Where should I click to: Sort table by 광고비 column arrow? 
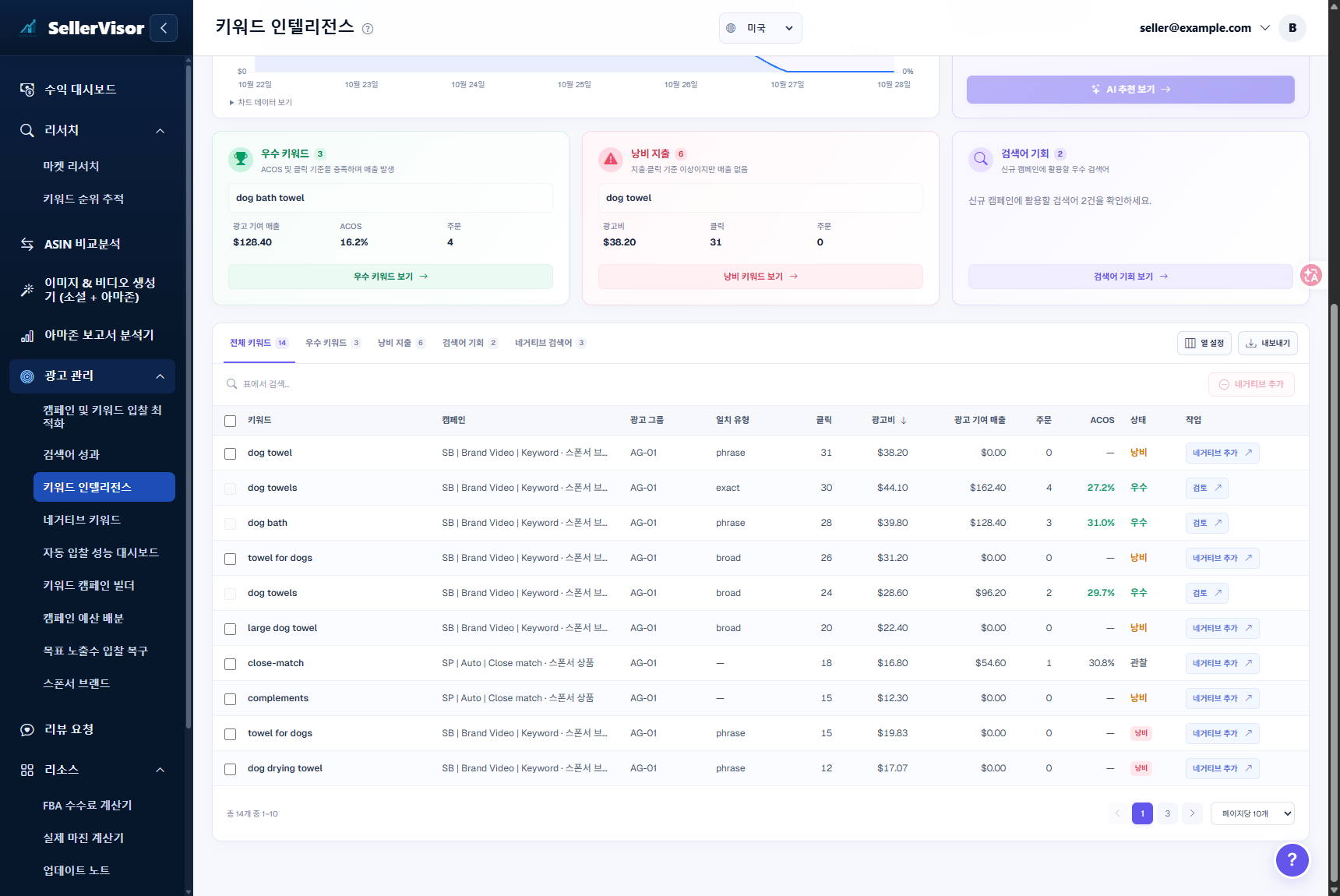point(904,420)
